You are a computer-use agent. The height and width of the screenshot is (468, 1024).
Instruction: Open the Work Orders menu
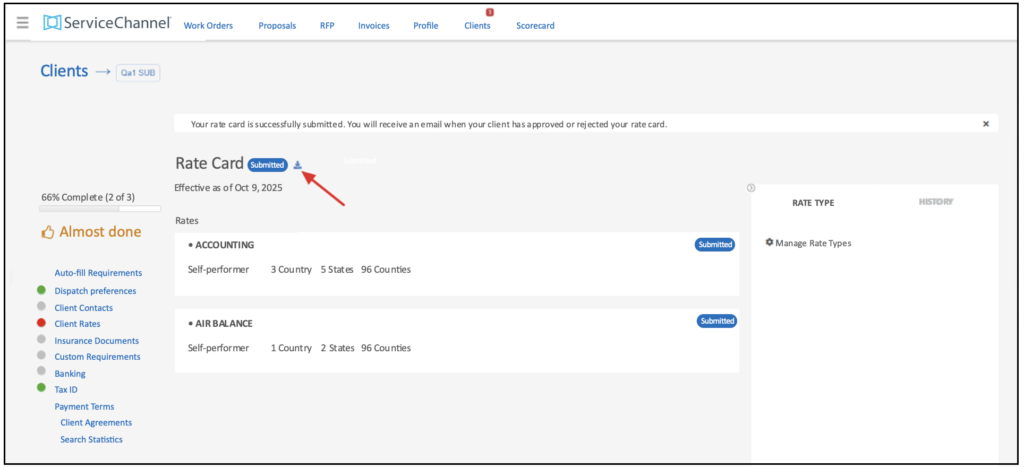tap(208, 26)
